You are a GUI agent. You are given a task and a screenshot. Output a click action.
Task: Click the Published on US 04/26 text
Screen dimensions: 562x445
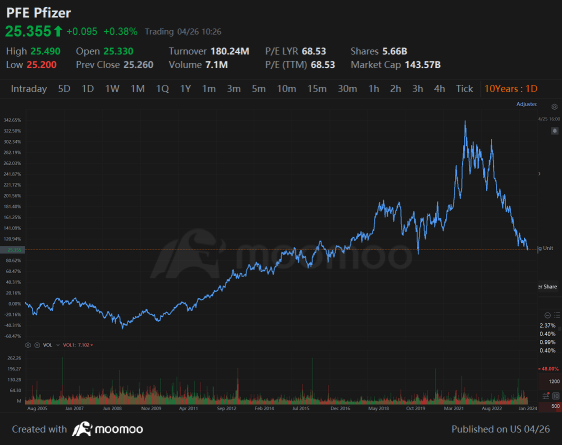coord(500,429)
